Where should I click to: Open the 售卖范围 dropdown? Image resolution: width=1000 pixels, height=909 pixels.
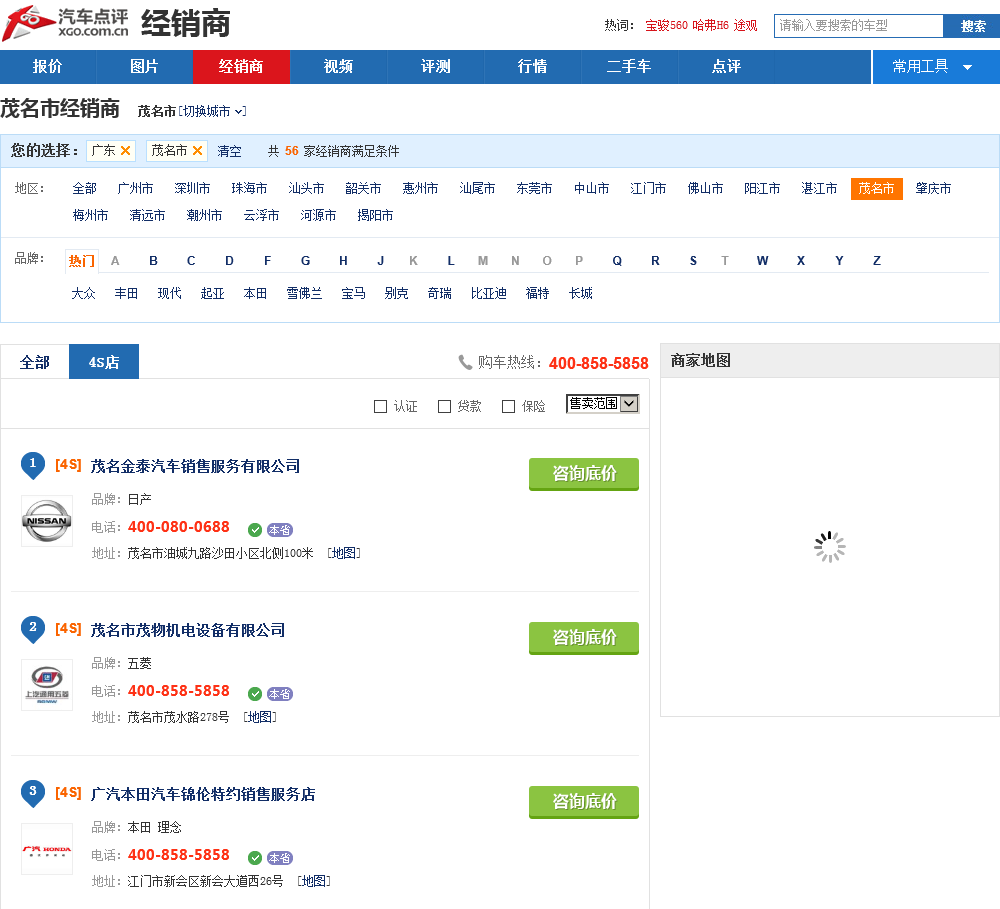pyautogui.click(x=603, y=404)
